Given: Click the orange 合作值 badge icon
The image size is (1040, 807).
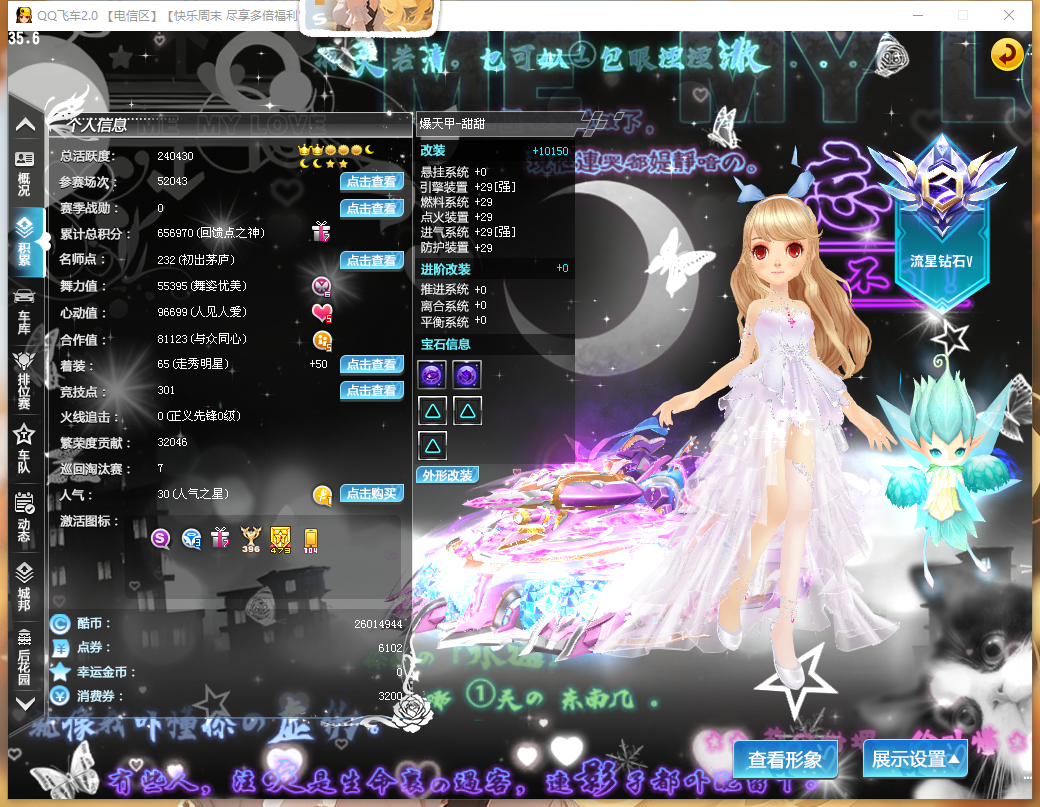Looking at the screenshot, I should [322, 340].
